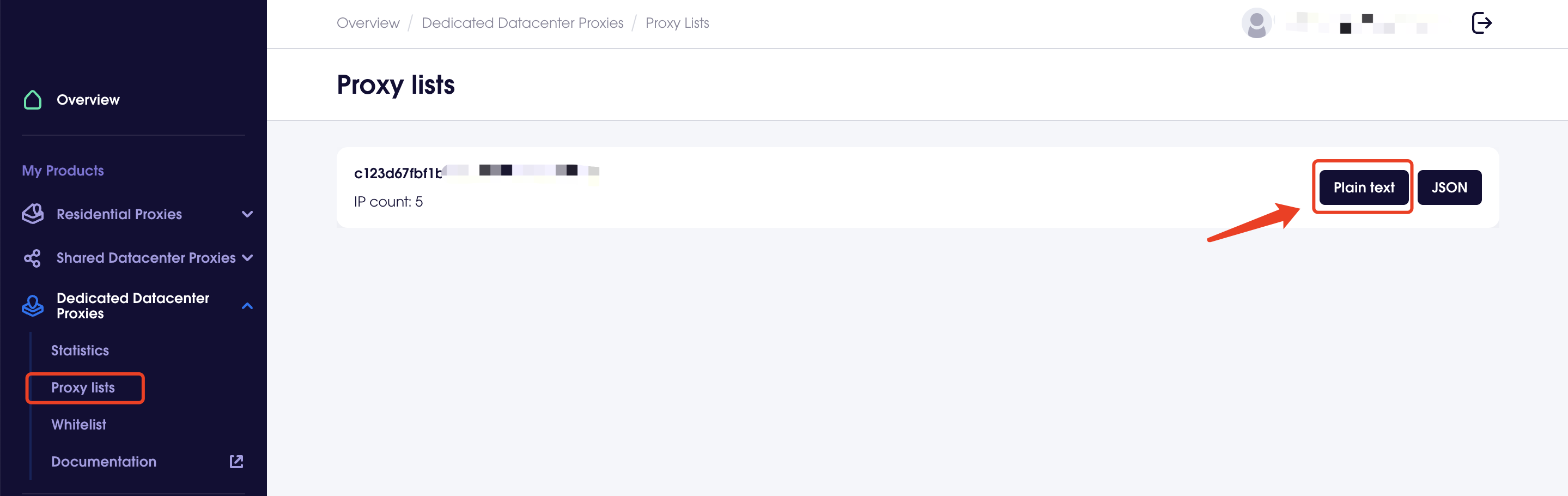This screenshot has width=1568, height=496.
Task: Download the proxy list as Plain text
Action: tap(1364, 187)
